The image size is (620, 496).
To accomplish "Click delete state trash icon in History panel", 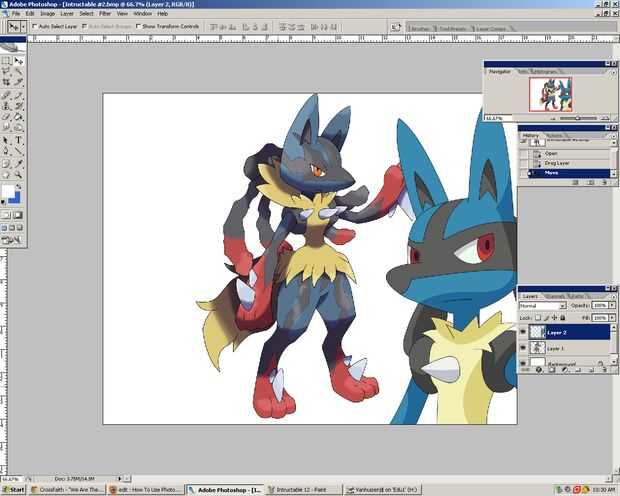I will [x=604, y=182].
